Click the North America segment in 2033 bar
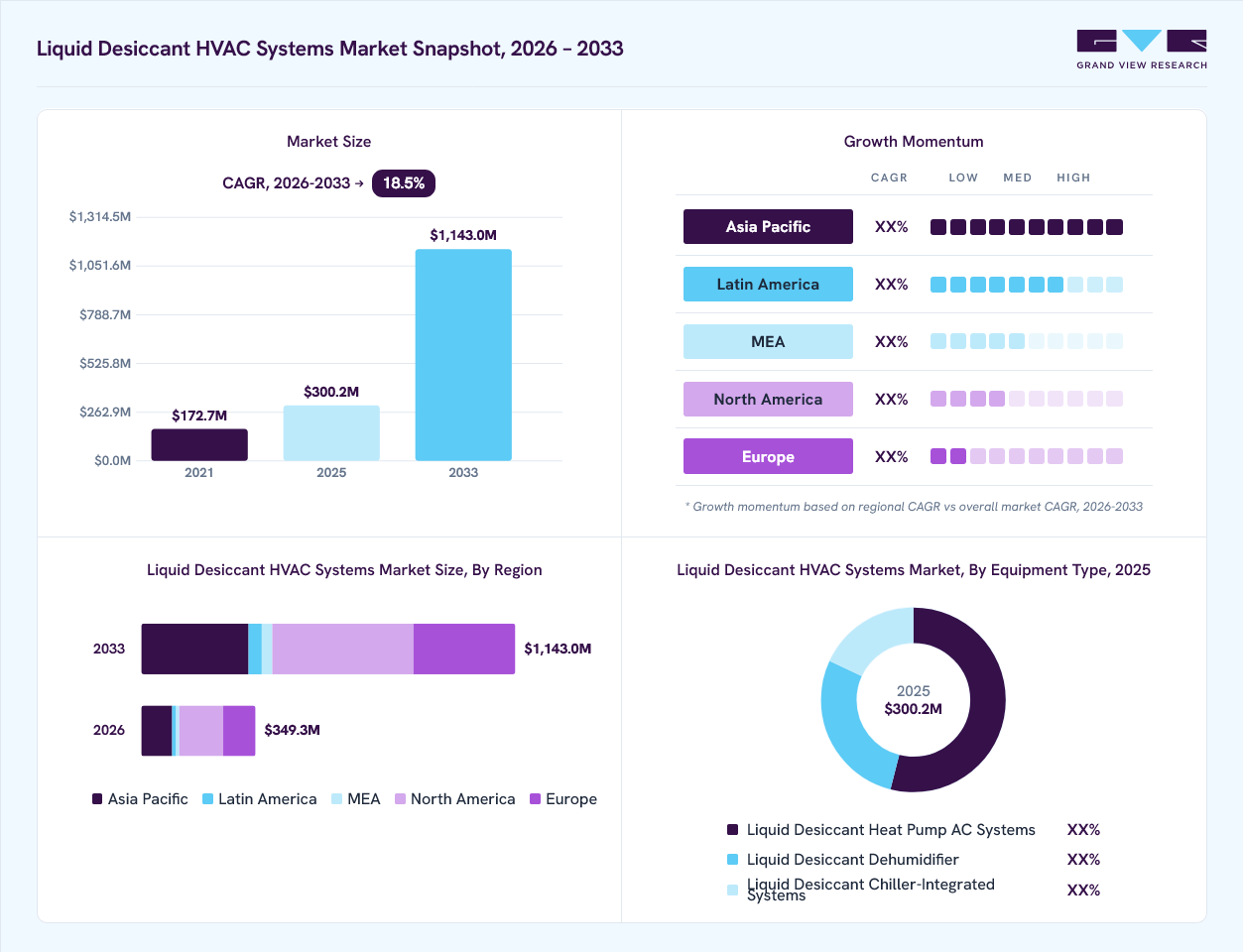 [x=342, y=649]
